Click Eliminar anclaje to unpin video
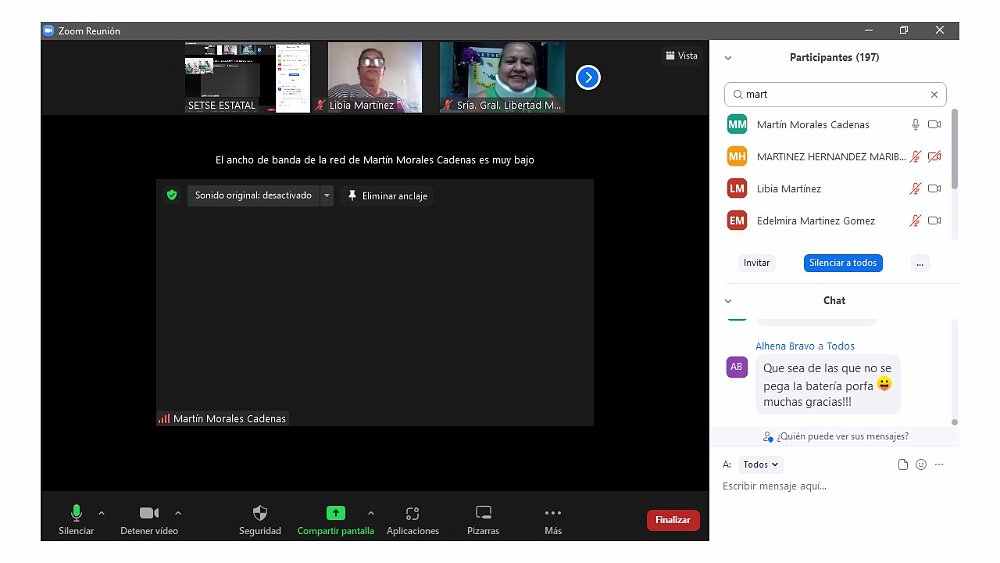This screenshot has width=1000, height=563. pyautogui.click(x=388, y=196)
